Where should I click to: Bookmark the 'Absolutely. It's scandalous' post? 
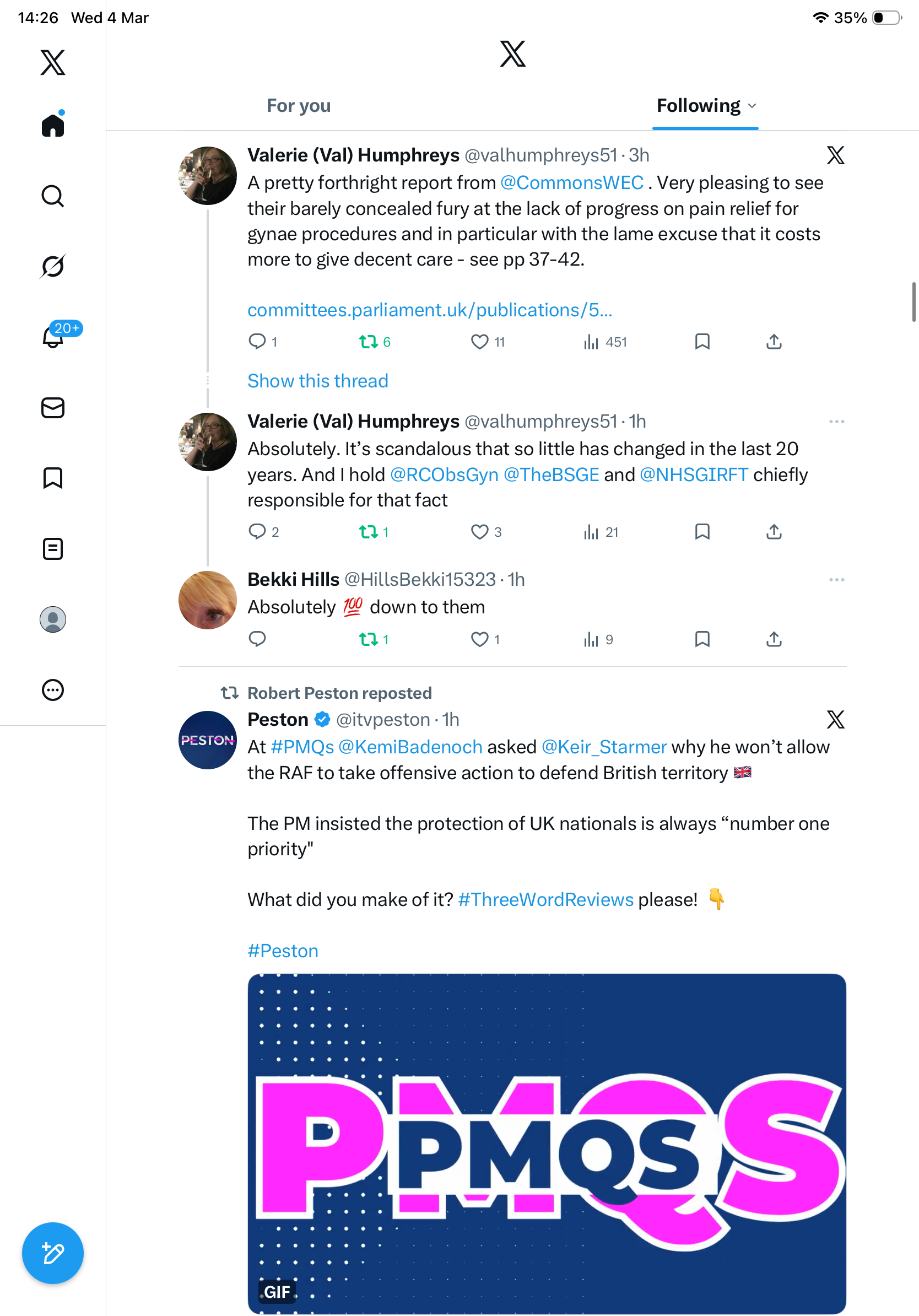(x=702, y=532)
